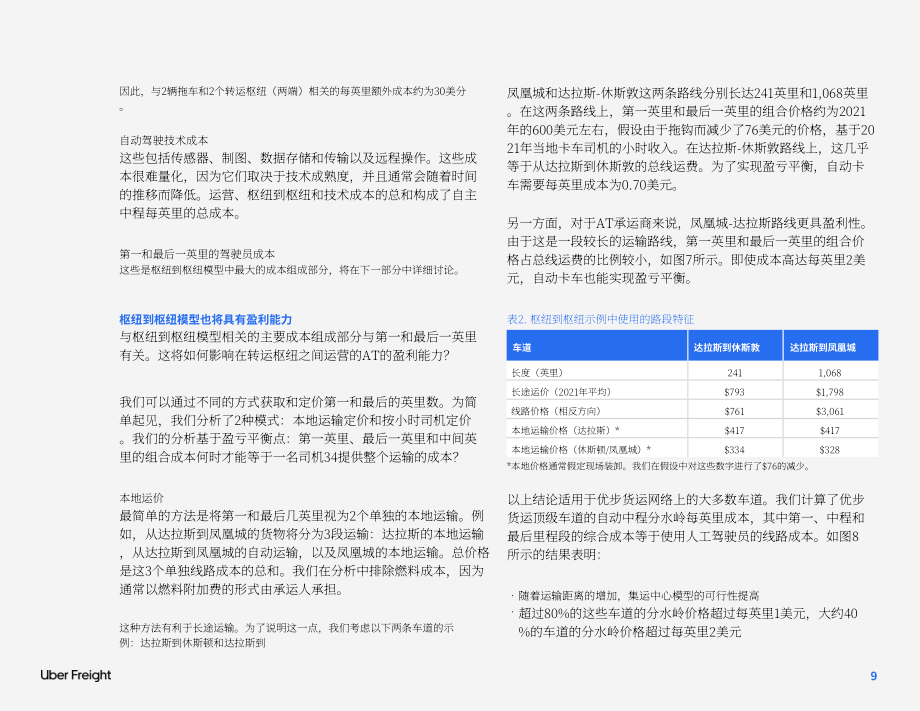The image size is (920, 711).
Task: Click the $761 table cell
Action: [735, 411]
